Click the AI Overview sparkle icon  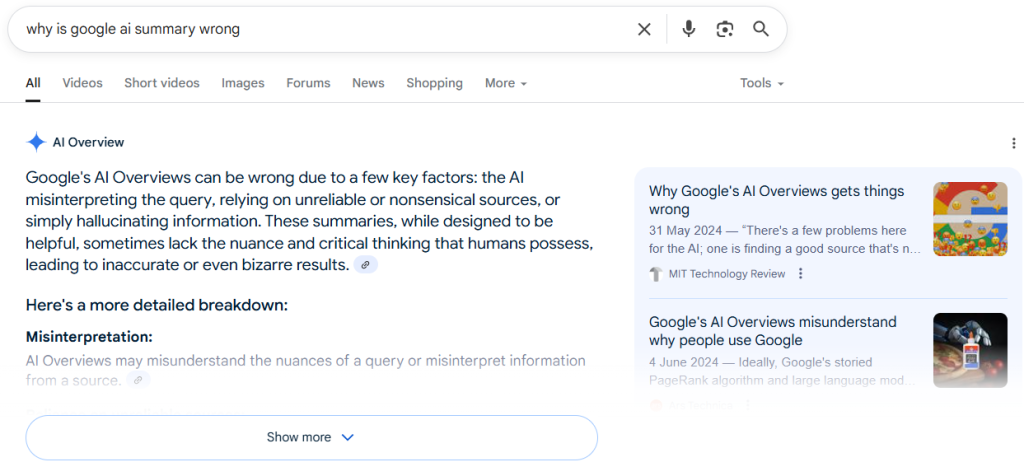[36, 142]
